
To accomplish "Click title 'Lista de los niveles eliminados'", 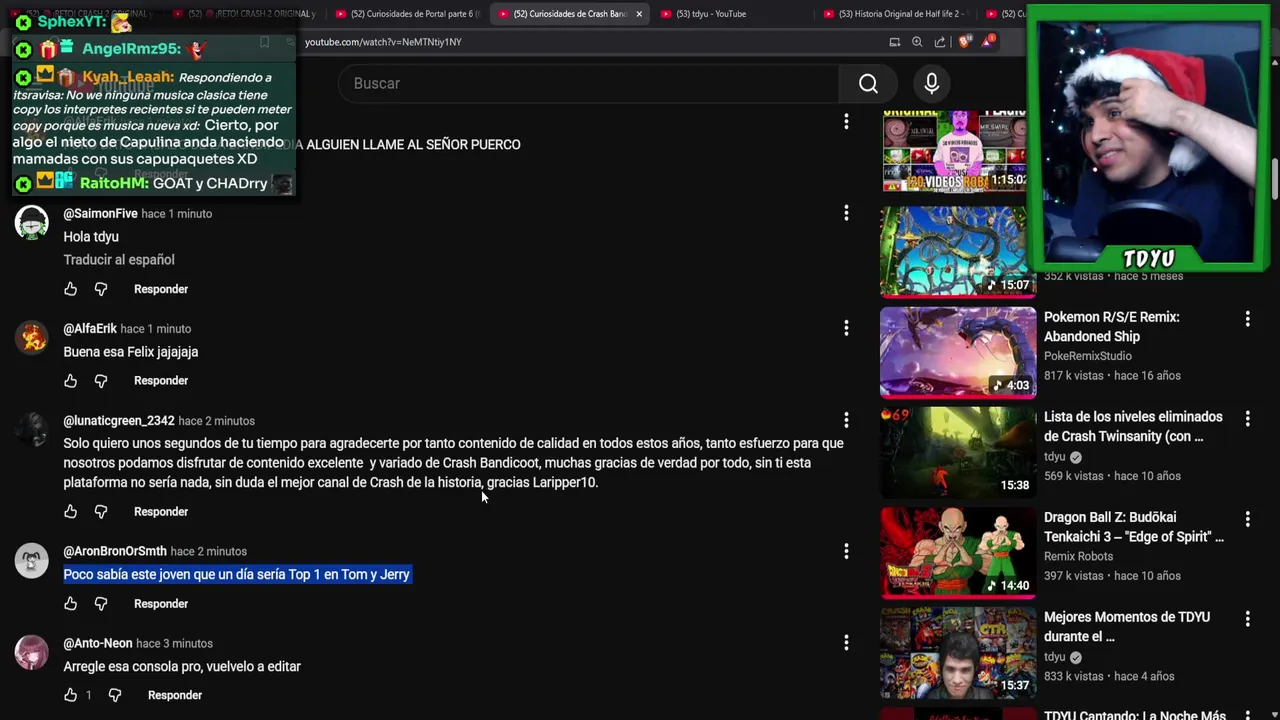I will (1133, 427).
